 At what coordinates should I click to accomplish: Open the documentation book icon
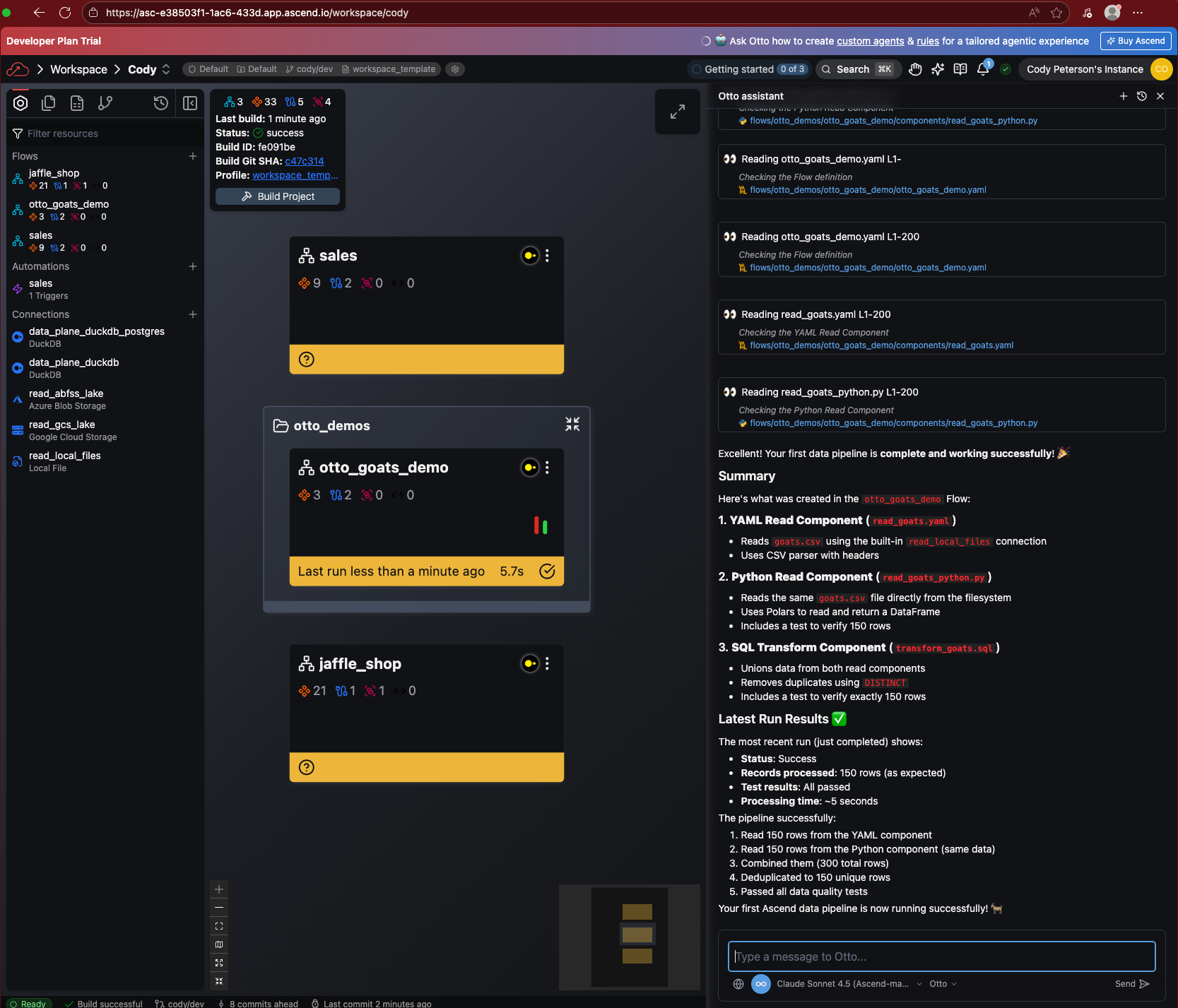[x=960, y=69]
